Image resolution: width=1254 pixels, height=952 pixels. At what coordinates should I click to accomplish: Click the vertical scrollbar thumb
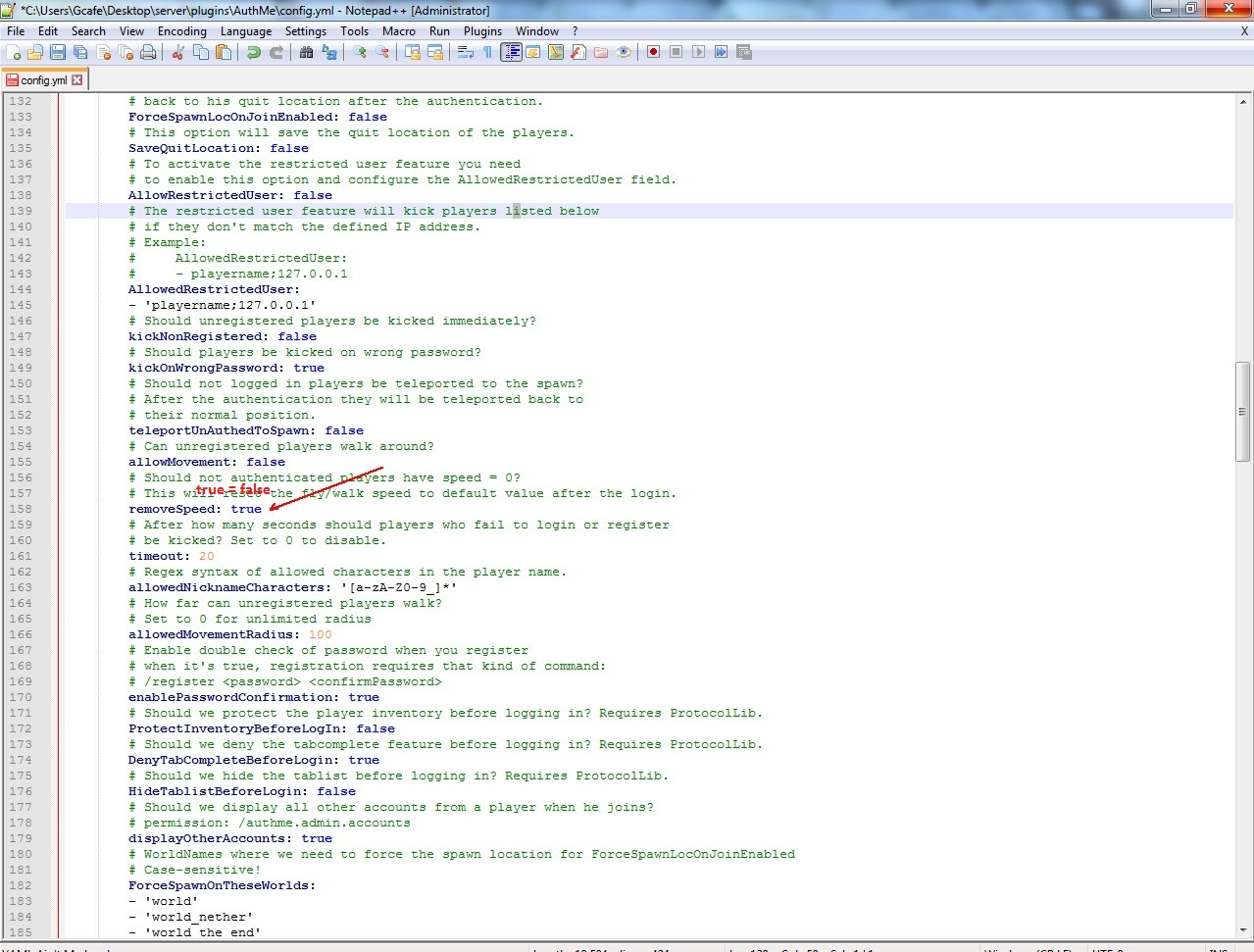[x=1243, y=411]
